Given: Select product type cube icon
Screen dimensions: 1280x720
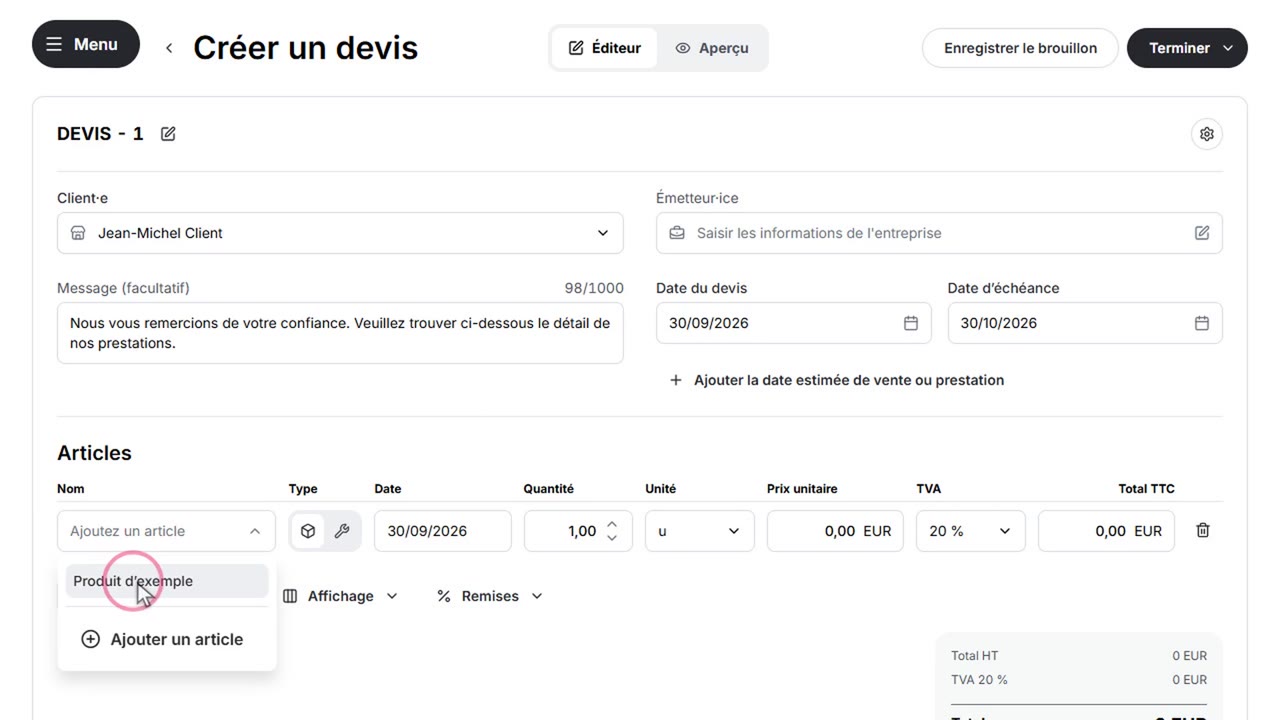Looking at the screenshot, I should tap(308, 531).
